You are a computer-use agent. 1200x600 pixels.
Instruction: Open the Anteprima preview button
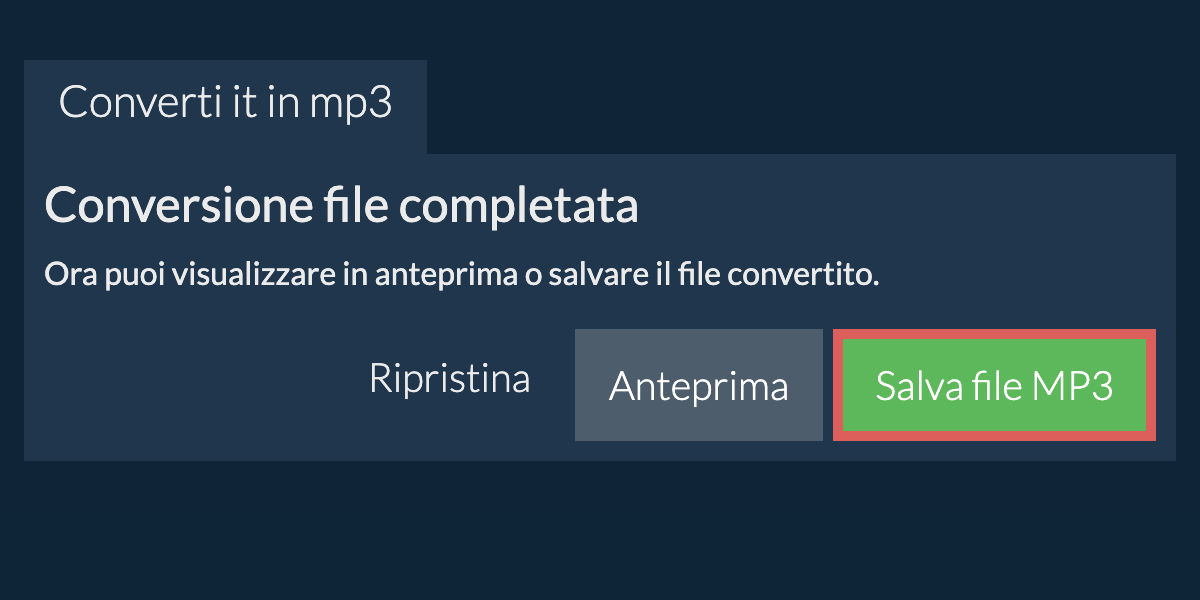pos(698,385)
